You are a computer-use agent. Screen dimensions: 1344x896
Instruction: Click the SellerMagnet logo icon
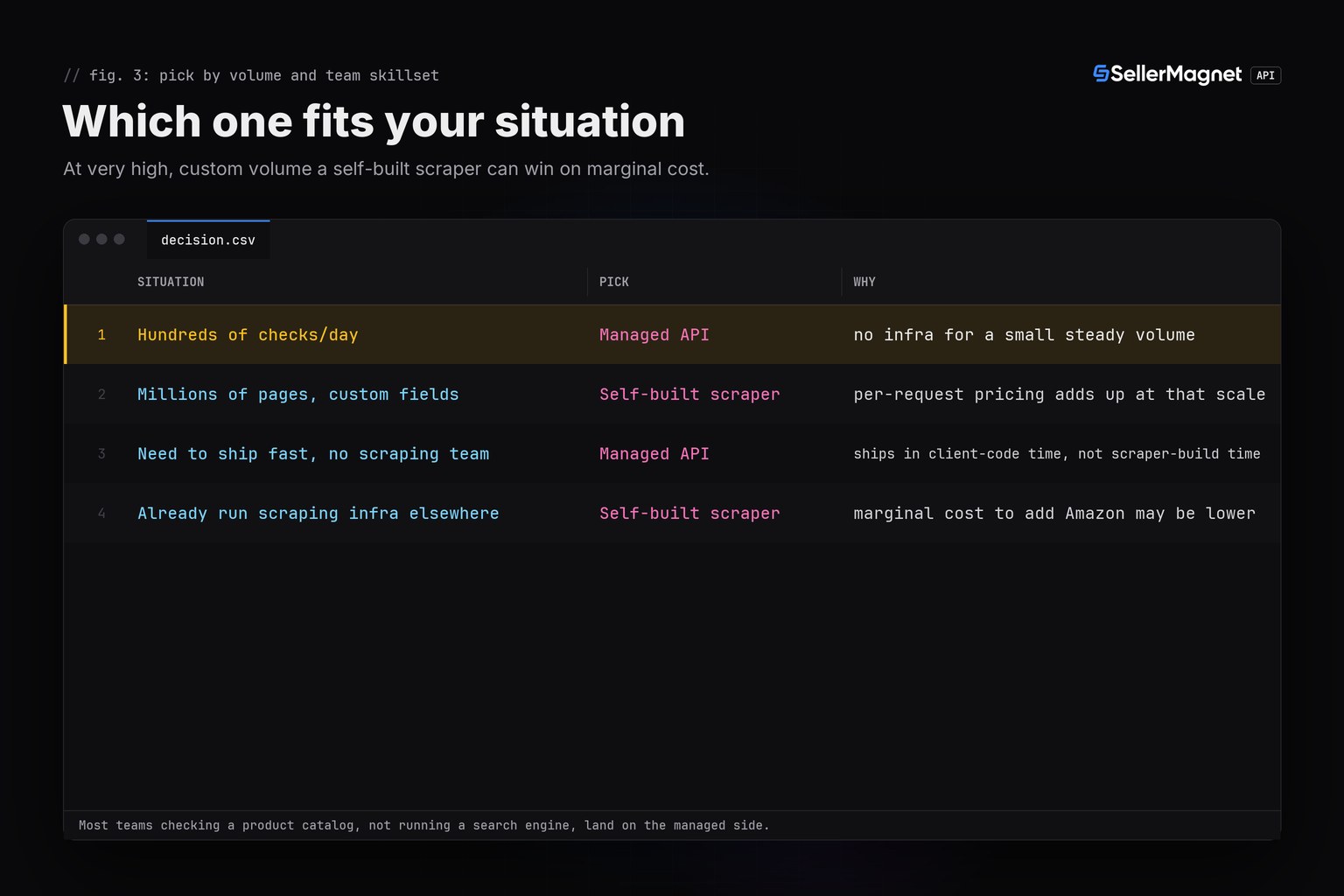pyautogui.click(x=1101, y=73)
